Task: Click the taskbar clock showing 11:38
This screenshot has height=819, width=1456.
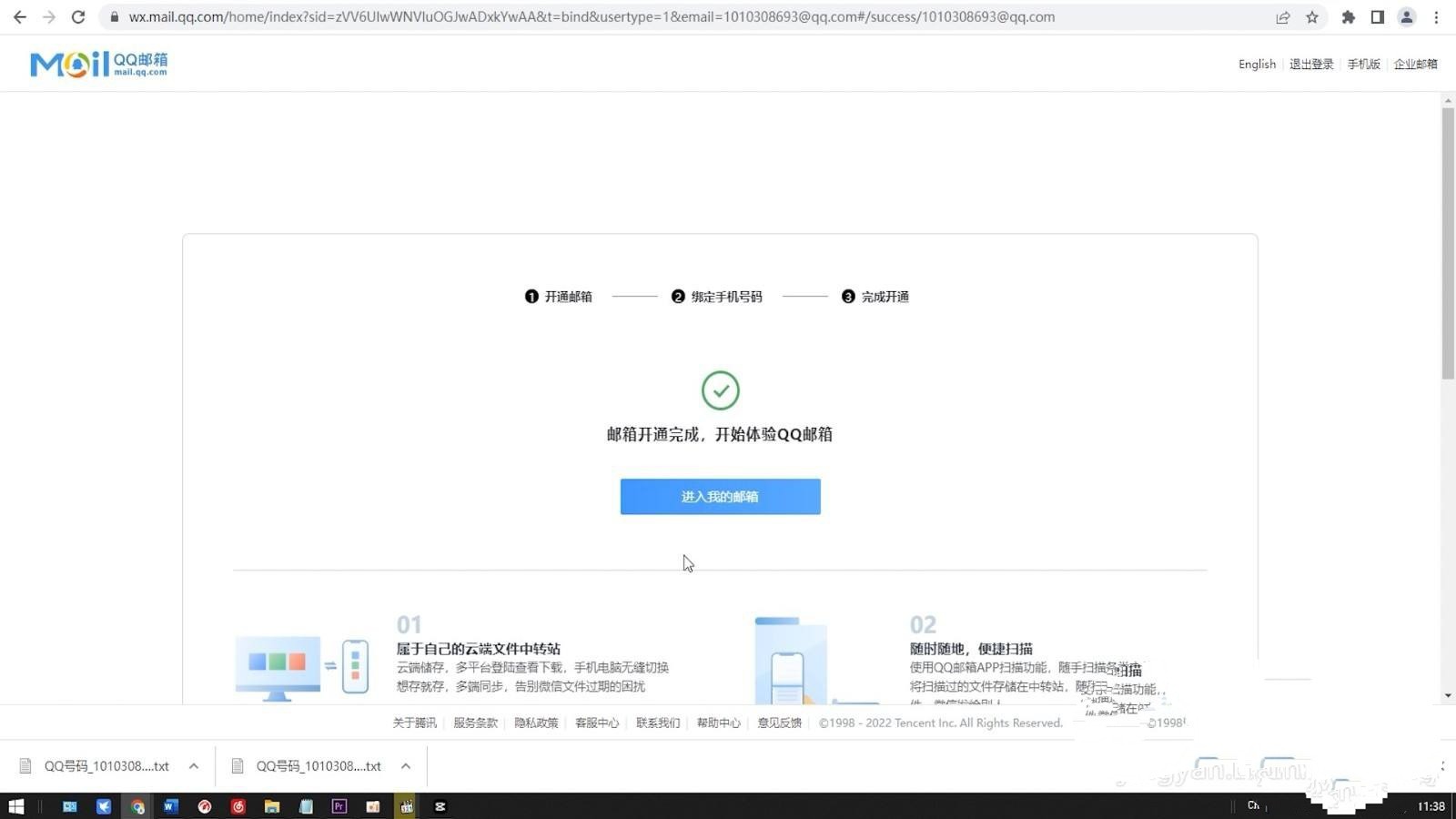Action: tap(1431, 806)
